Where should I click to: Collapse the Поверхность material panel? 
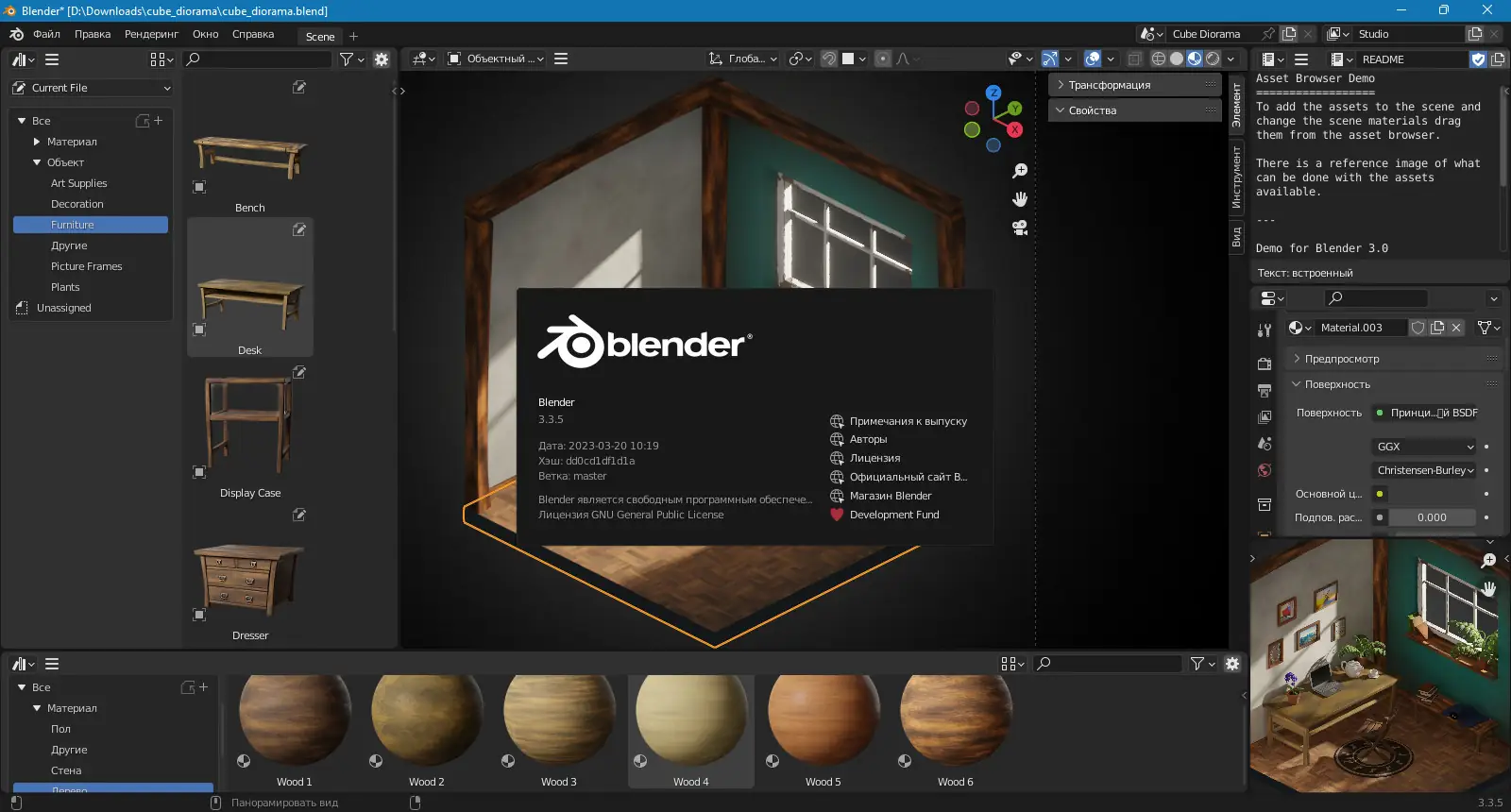point(1394,384)
